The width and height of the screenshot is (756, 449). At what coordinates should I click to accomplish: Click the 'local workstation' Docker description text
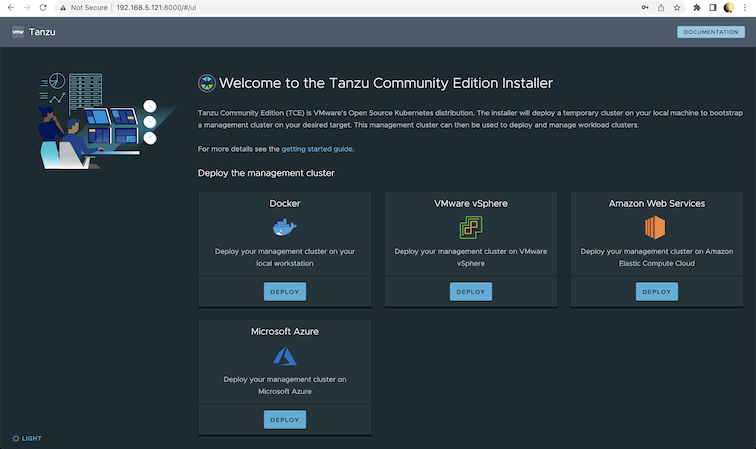(284, 263)
